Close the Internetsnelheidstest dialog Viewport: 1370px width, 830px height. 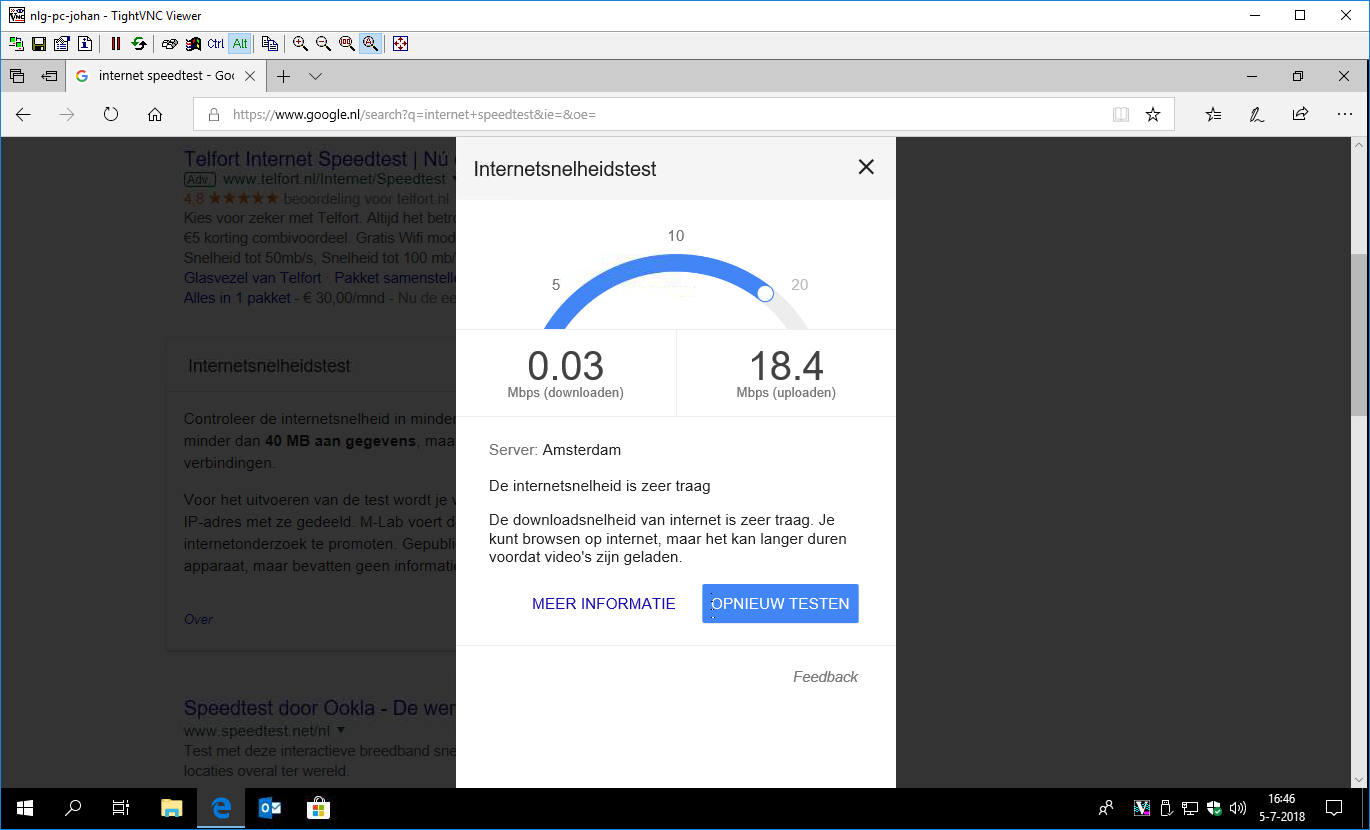point(866,168)
